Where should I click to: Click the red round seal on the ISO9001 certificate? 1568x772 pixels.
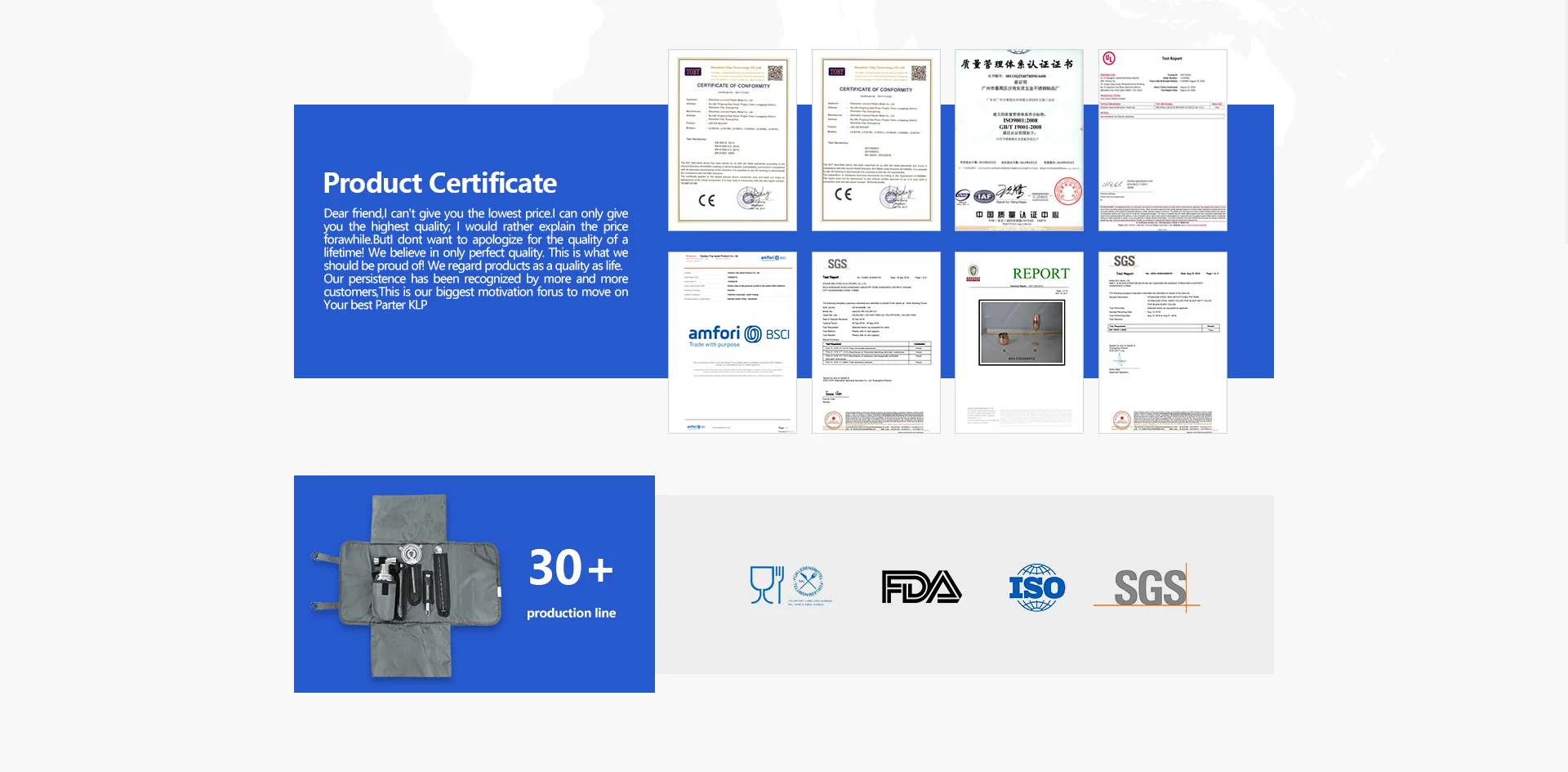pos(1067,191)
